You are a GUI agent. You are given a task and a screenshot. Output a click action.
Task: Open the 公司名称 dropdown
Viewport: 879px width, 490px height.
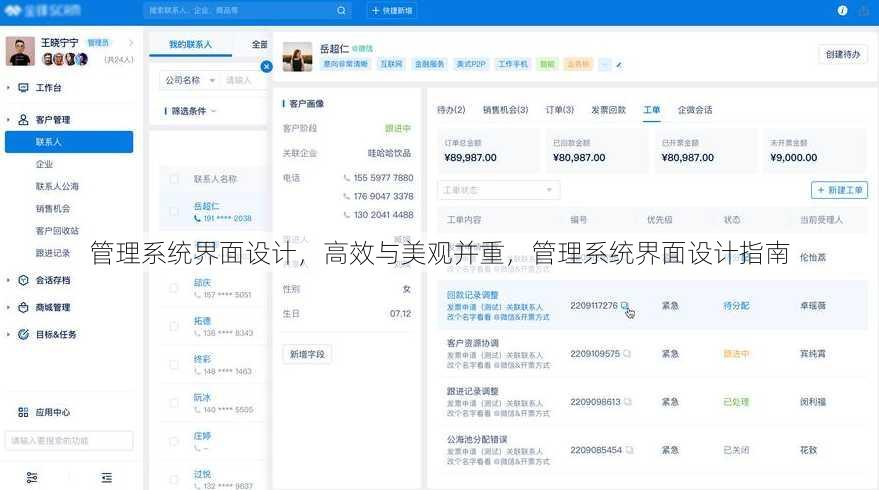click(190, 80)
